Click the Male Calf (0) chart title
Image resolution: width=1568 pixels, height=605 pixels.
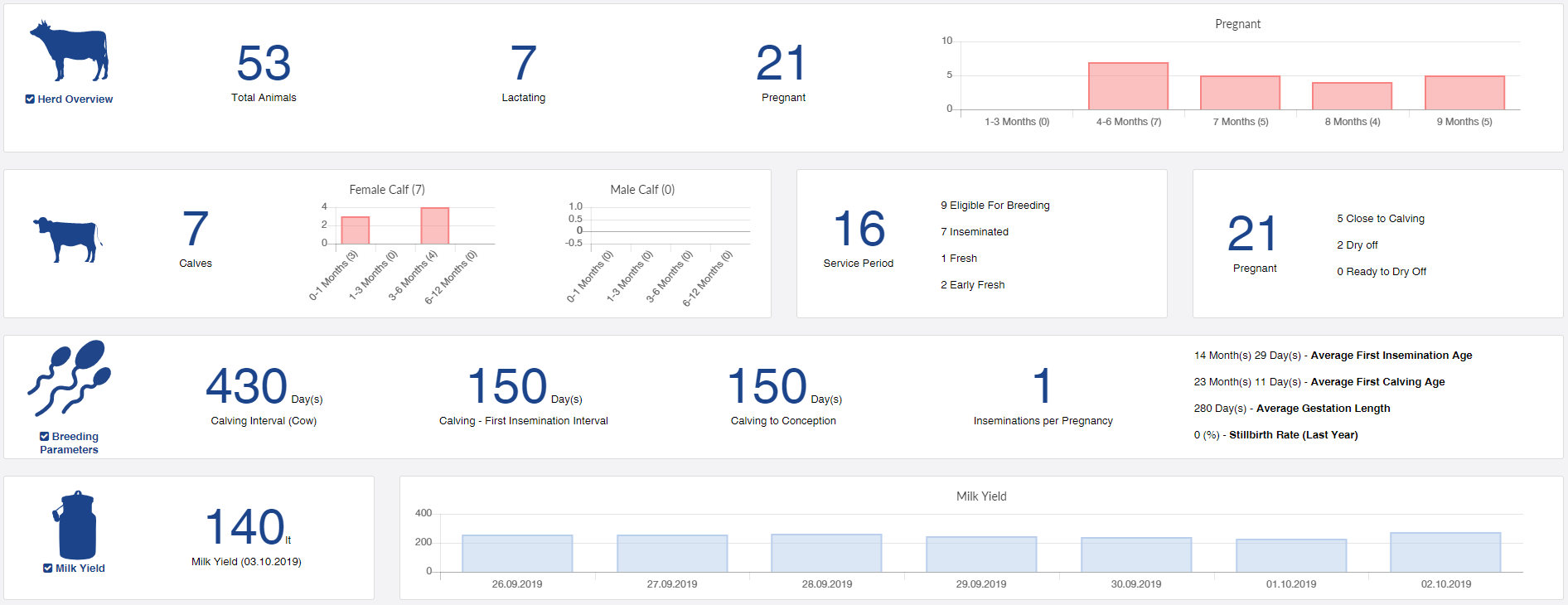pyautogui.click(x=642, y=190)
